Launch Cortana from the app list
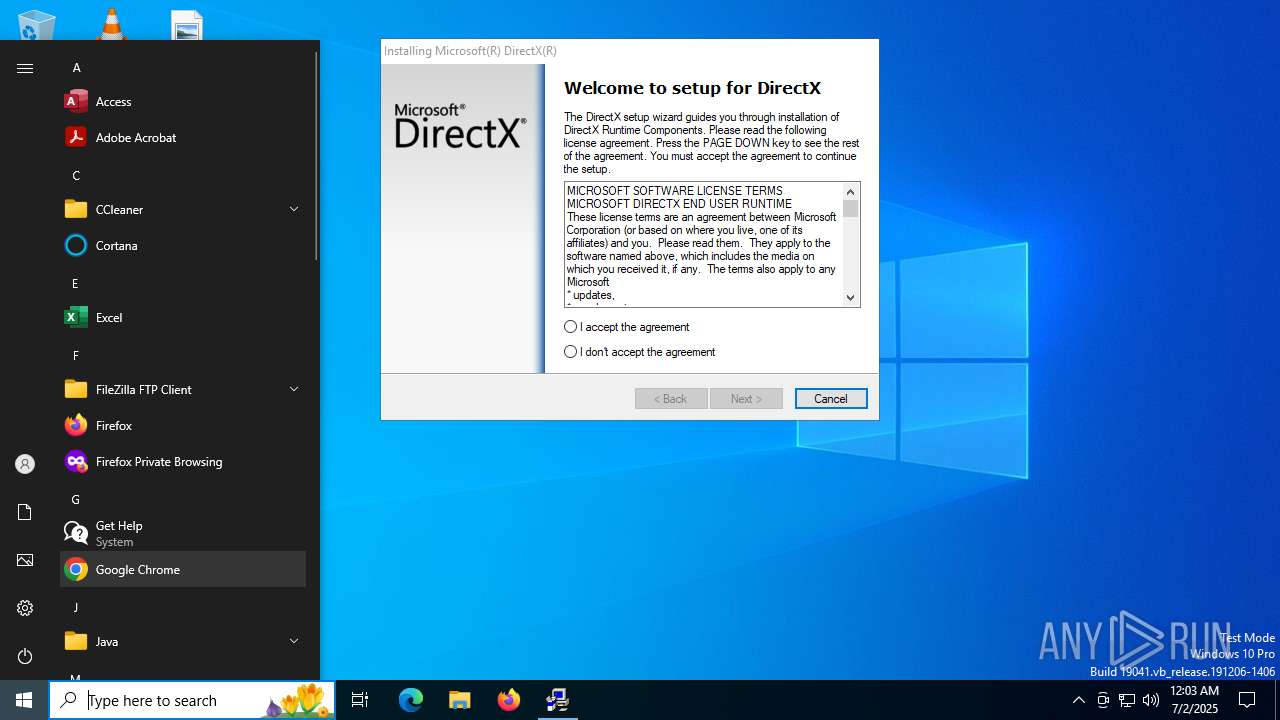Viewport: 1280px width, 720px height. tap(183, 245)
